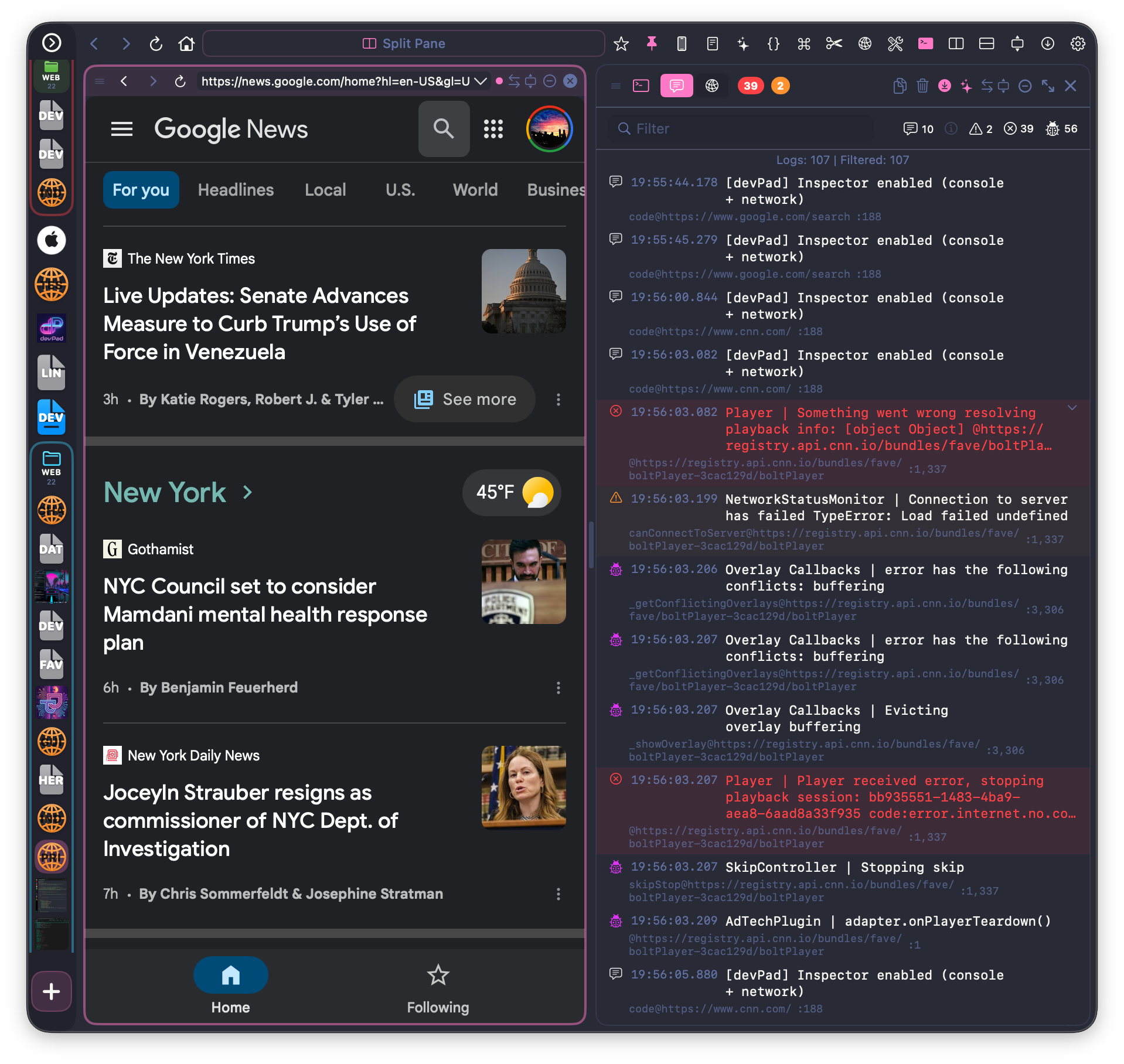
Task: Open browser settings with the gear icon
Action: coord(1078,43)
